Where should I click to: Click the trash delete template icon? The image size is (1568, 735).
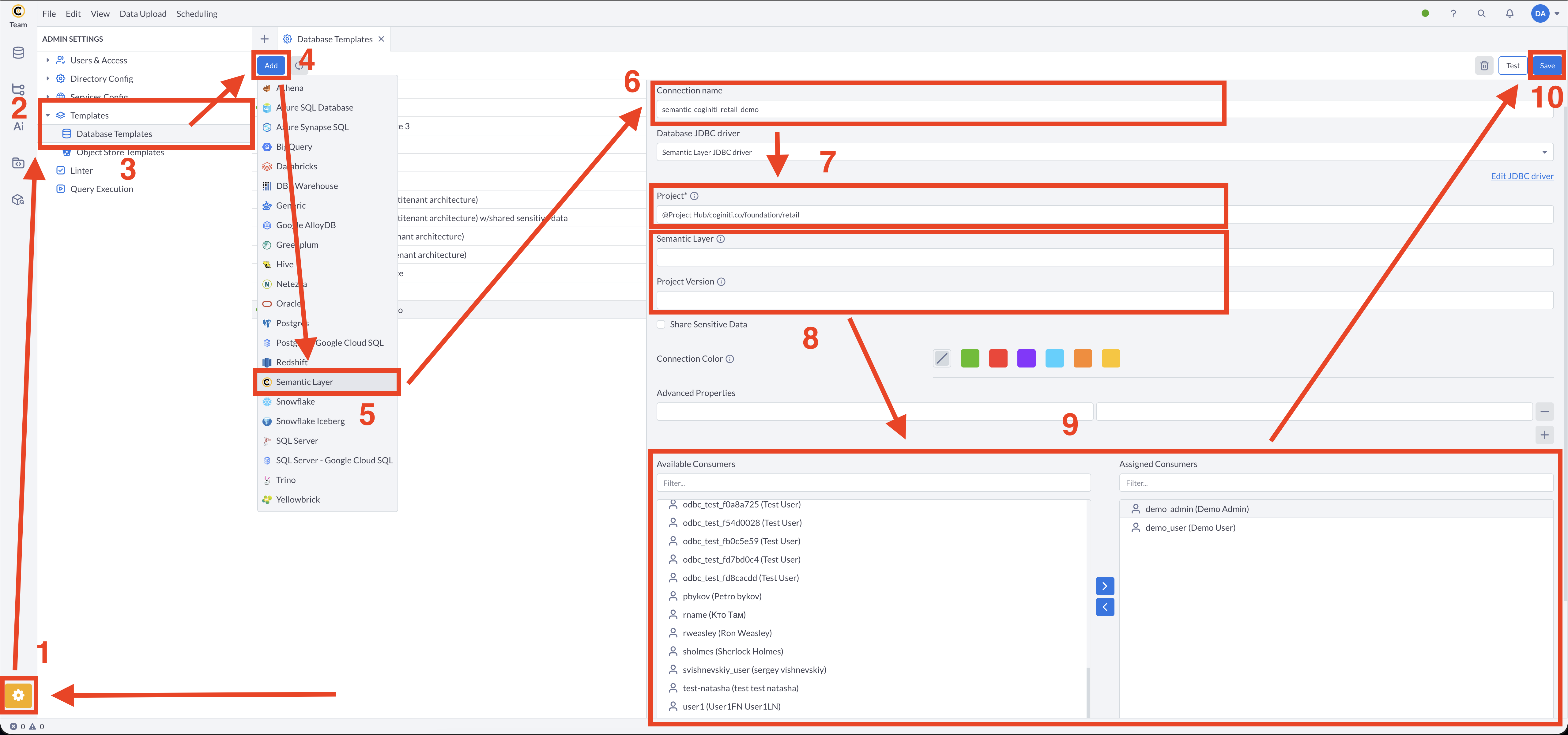pos(1484,66)
